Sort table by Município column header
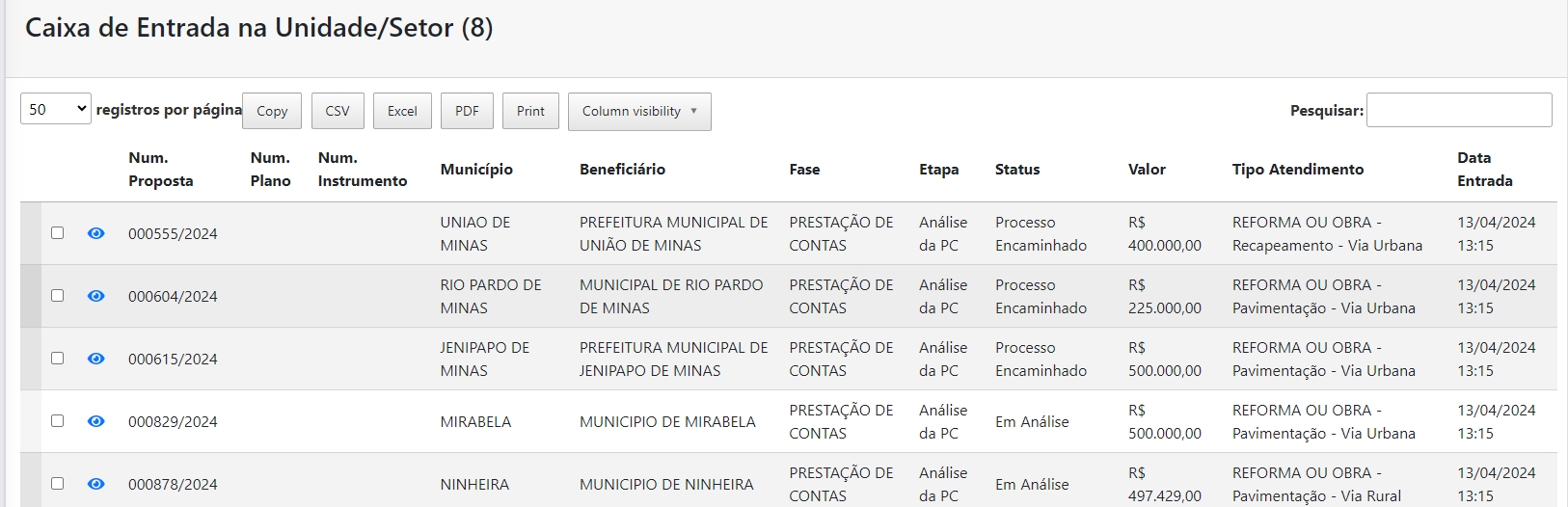 476,170
